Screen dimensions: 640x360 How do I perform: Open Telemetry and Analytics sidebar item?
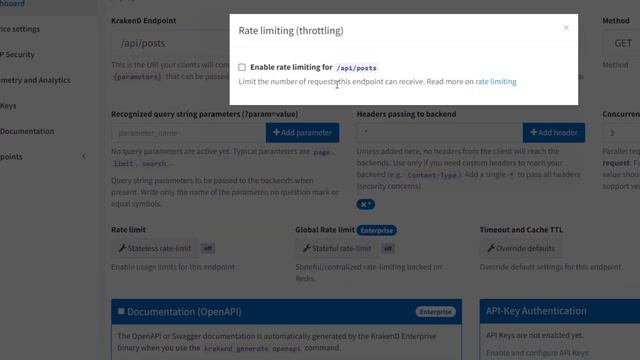tap(35, 80)
